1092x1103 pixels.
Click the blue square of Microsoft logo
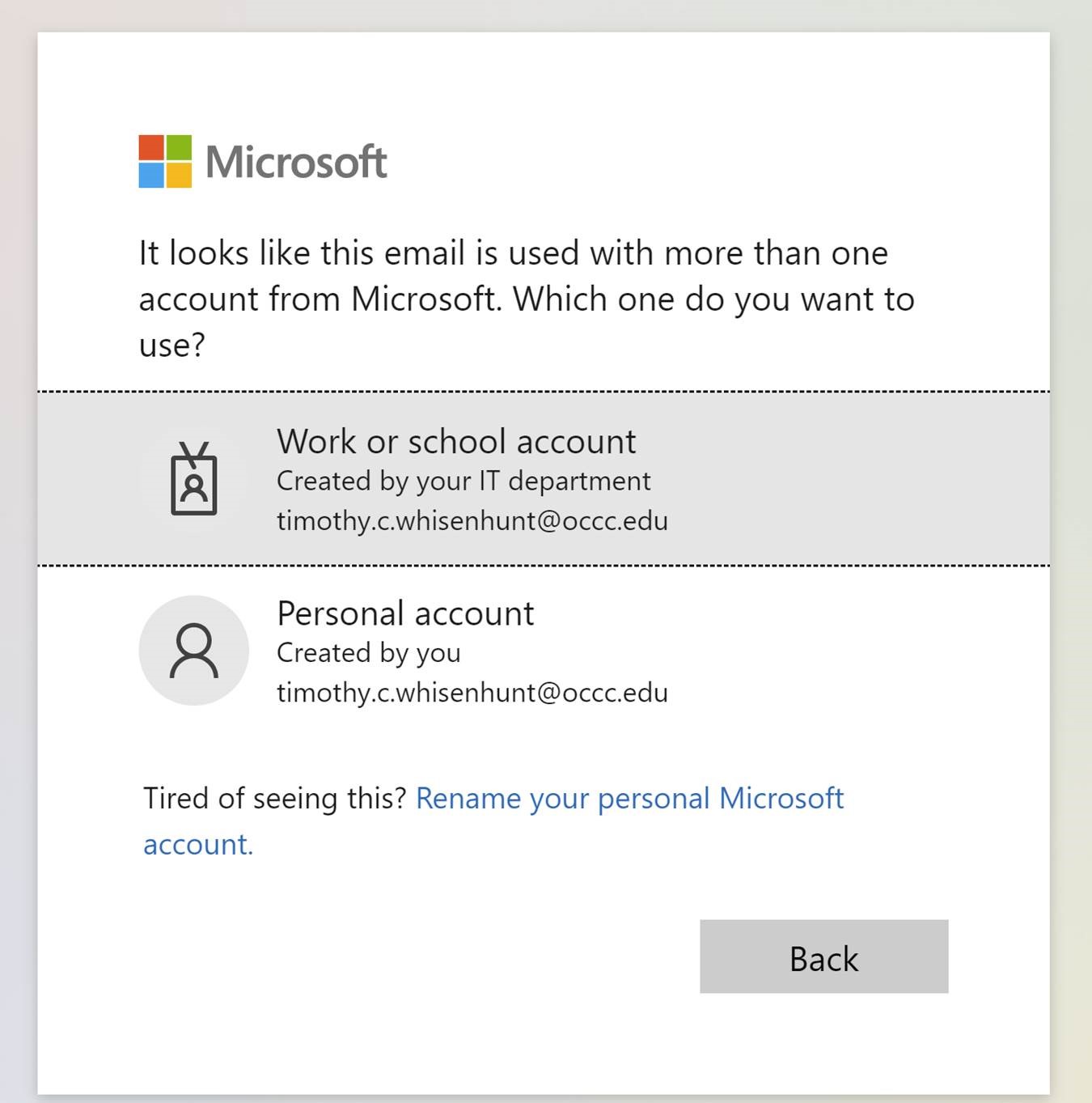(151, 176)
